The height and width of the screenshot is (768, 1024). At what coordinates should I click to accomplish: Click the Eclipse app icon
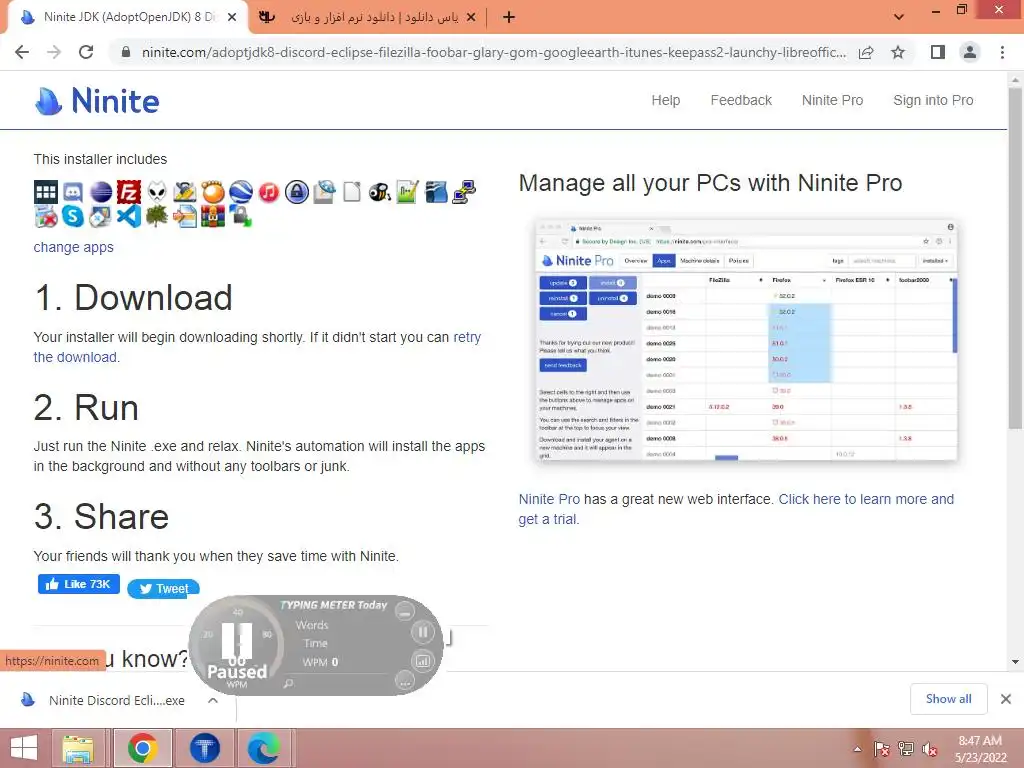(x=101, y=192)
